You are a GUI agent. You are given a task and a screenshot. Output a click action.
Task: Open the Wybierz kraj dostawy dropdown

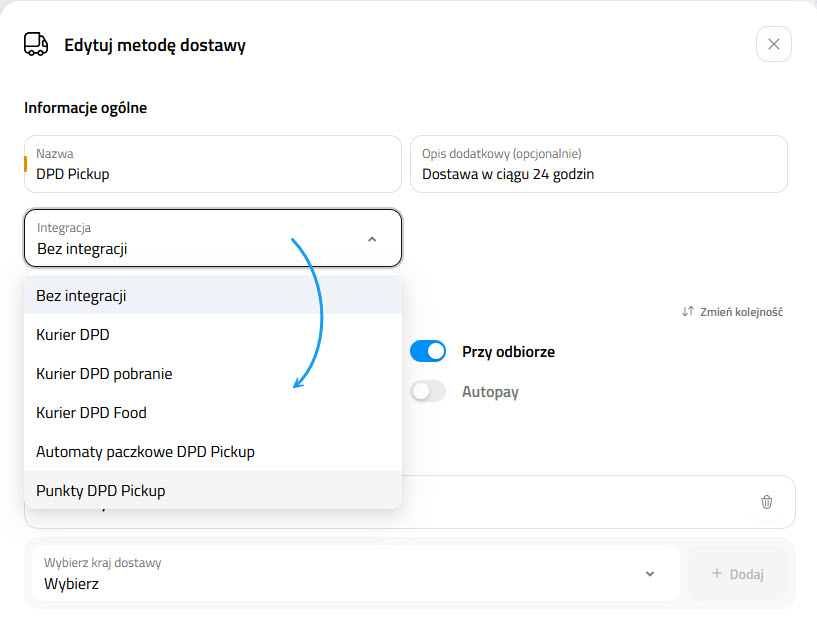pos(355,573)
